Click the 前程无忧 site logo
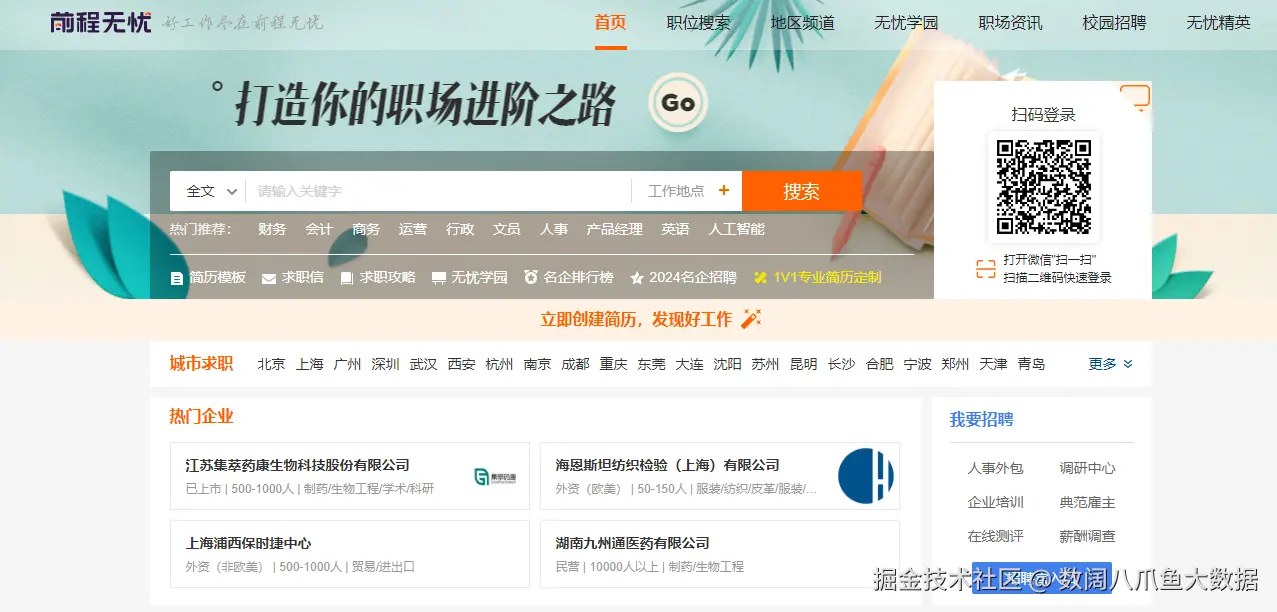The width and height of the screenshot is (1277, 612). point(101,22)
